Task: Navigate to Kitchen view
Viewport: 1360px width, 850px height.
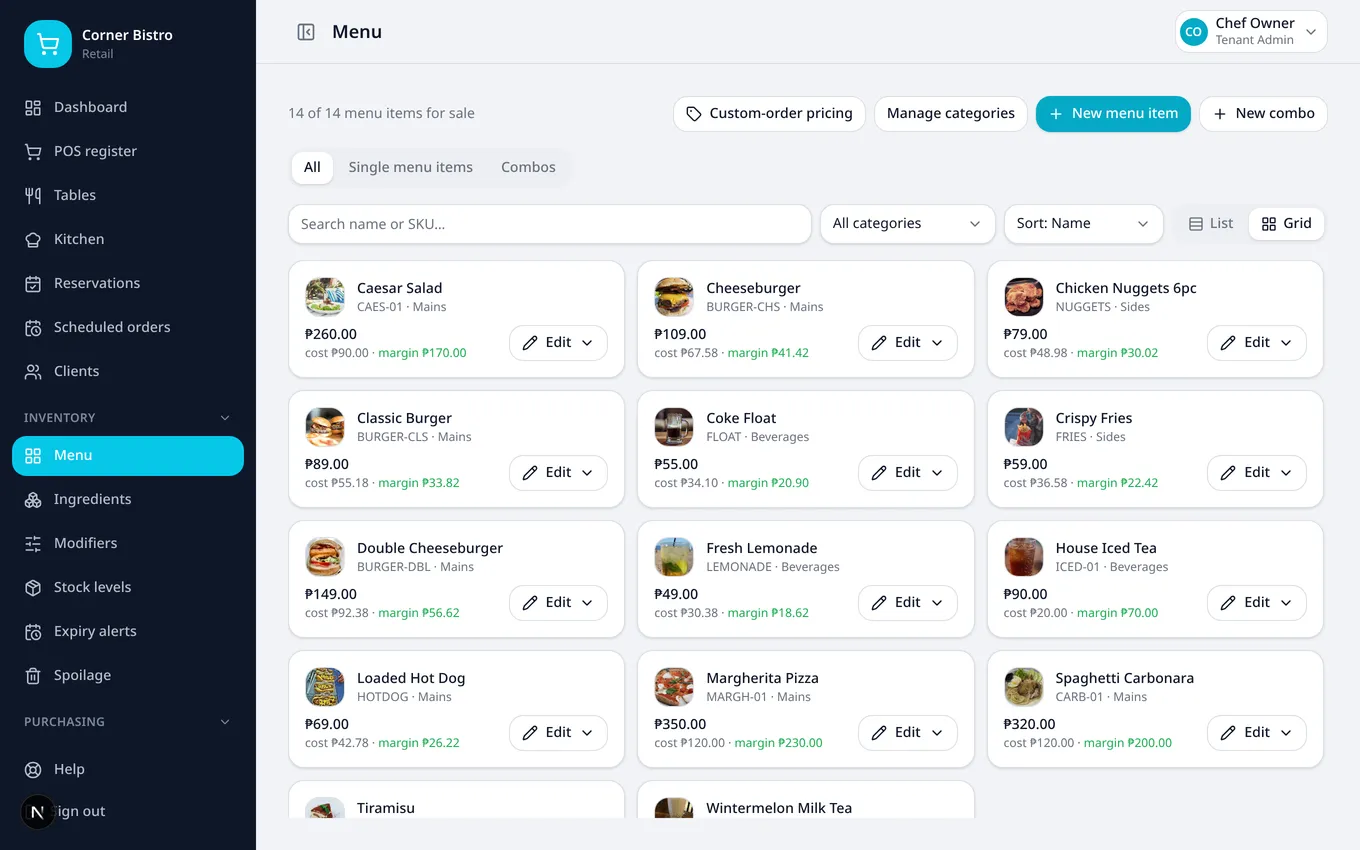Action: click(128, 239)
